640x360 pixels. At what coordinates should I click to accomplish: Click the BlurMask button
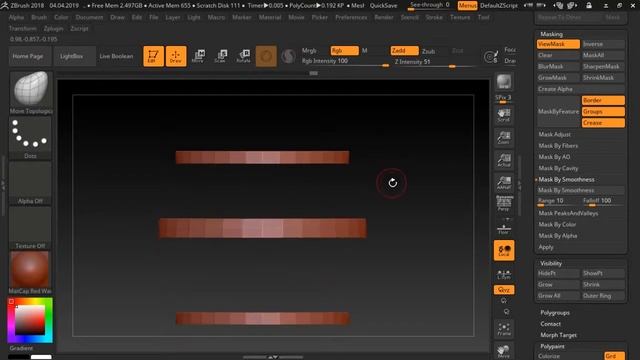[x=558, y=67]
